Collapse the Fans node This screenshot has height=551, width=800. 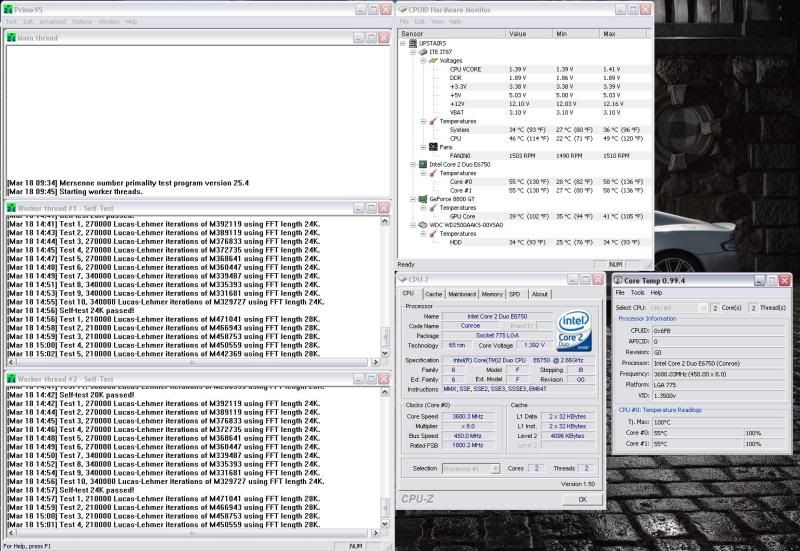coord(423,147)
